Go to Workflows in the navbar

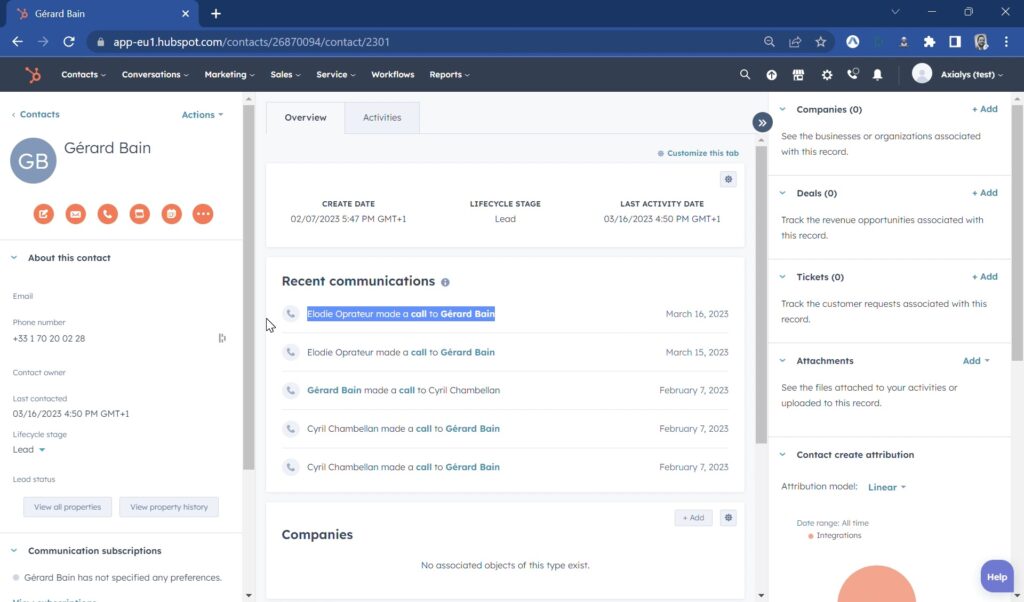[x=392, y=74]
